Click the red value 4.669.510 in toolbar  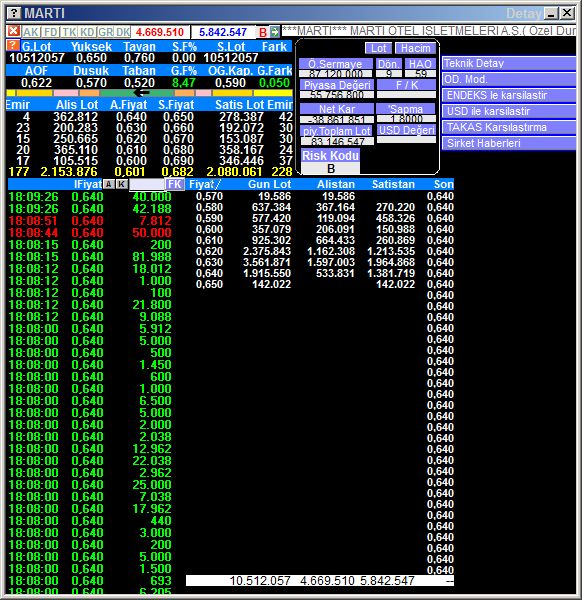160,32
